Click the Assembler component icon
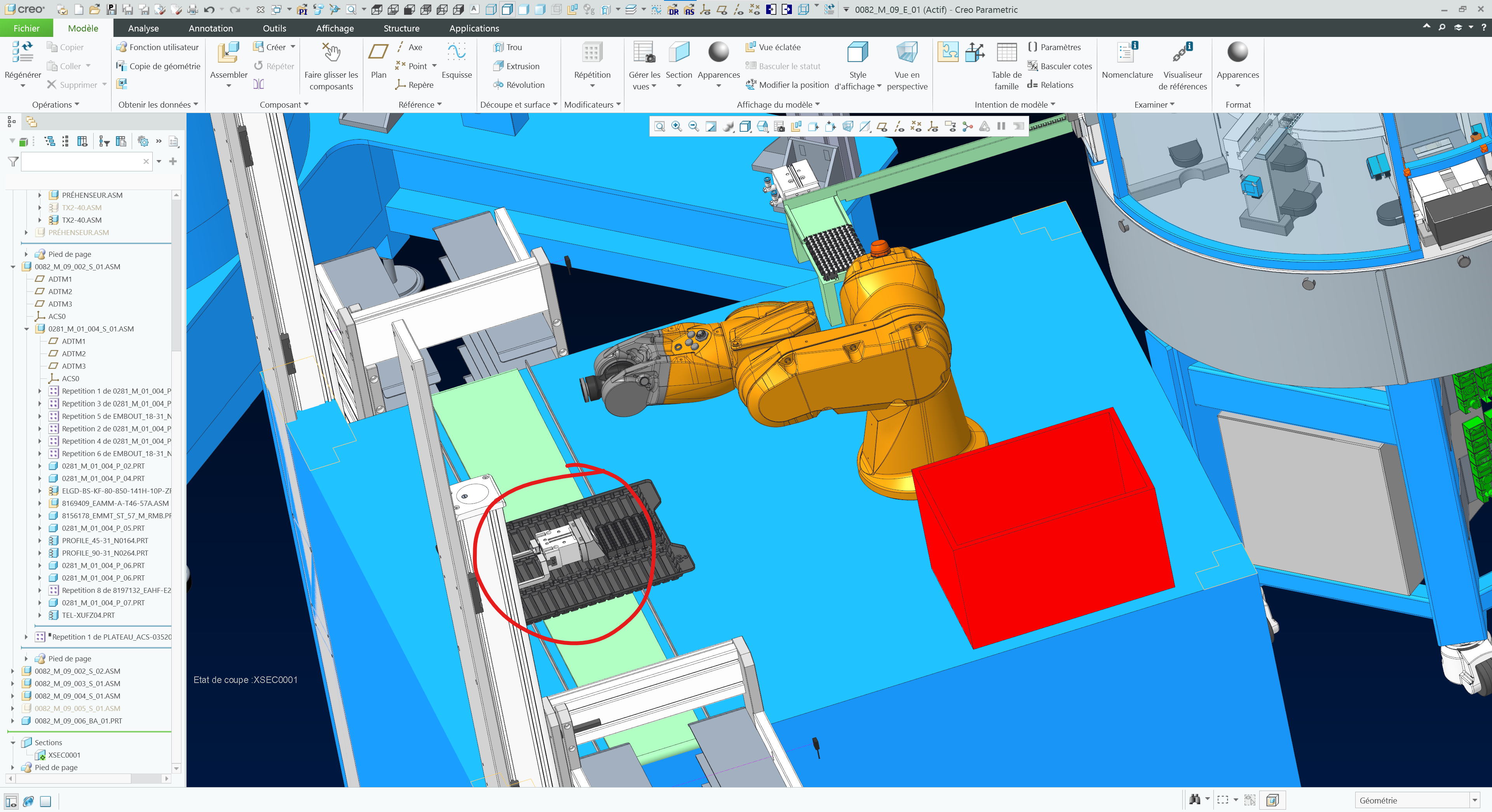The image size is (1492, 812). [x=228, y=53]
